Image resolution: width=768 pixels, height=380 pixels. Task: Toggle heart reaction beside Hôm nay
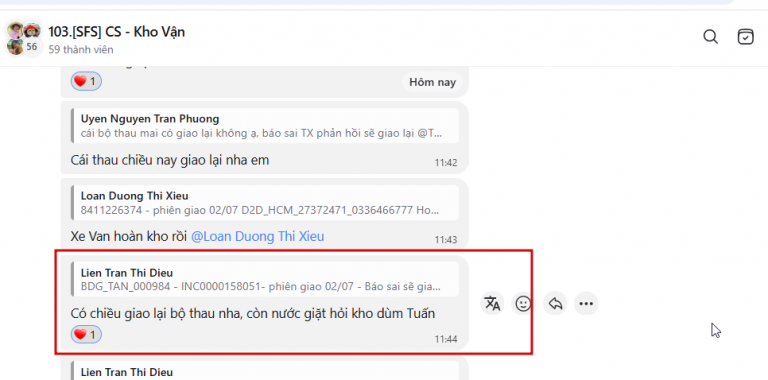[x=86, y=82]
